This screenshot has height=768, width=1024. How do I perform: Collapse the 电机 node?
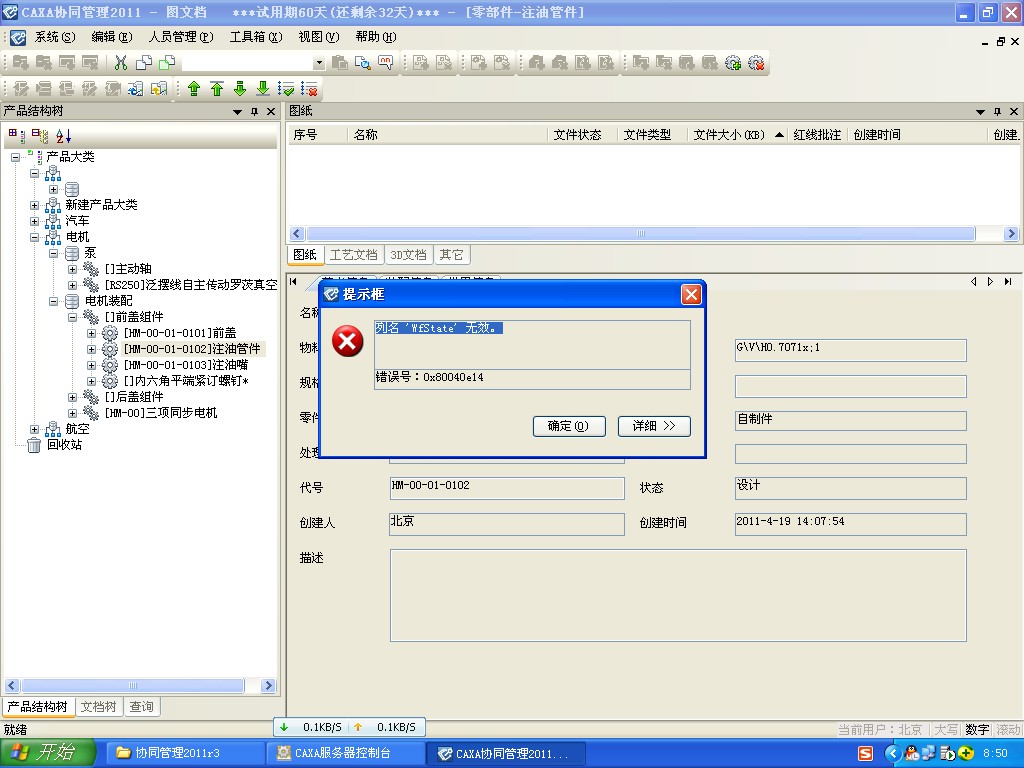click(35, 237)
